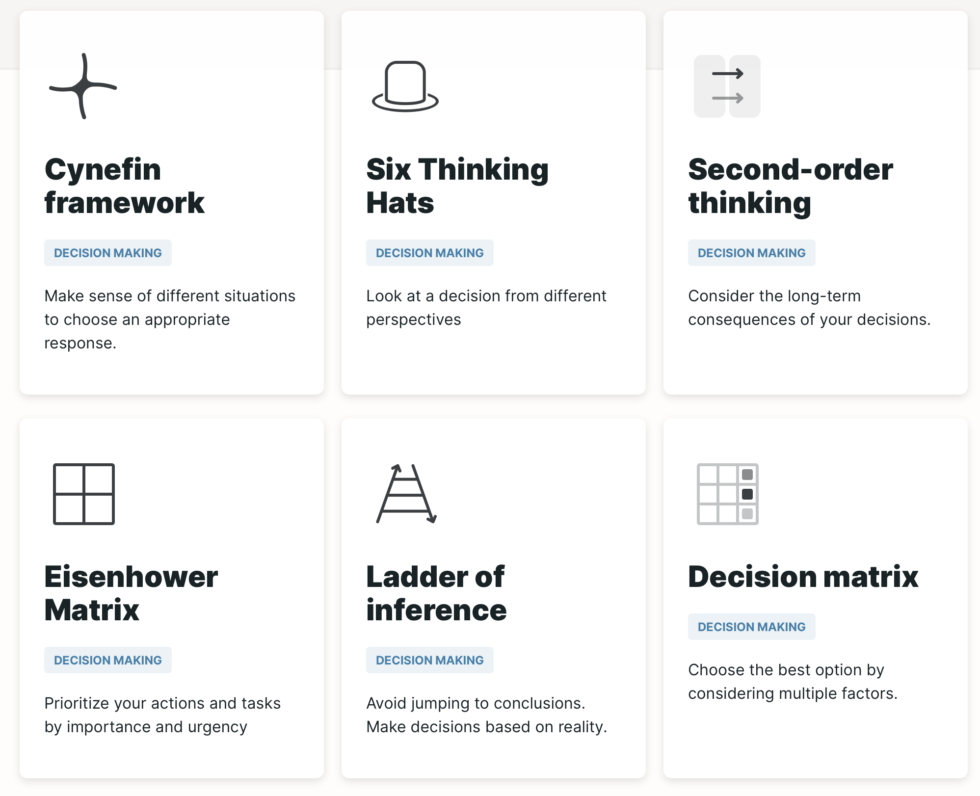Open the Six Thinking Hats title

pos(457,186)
